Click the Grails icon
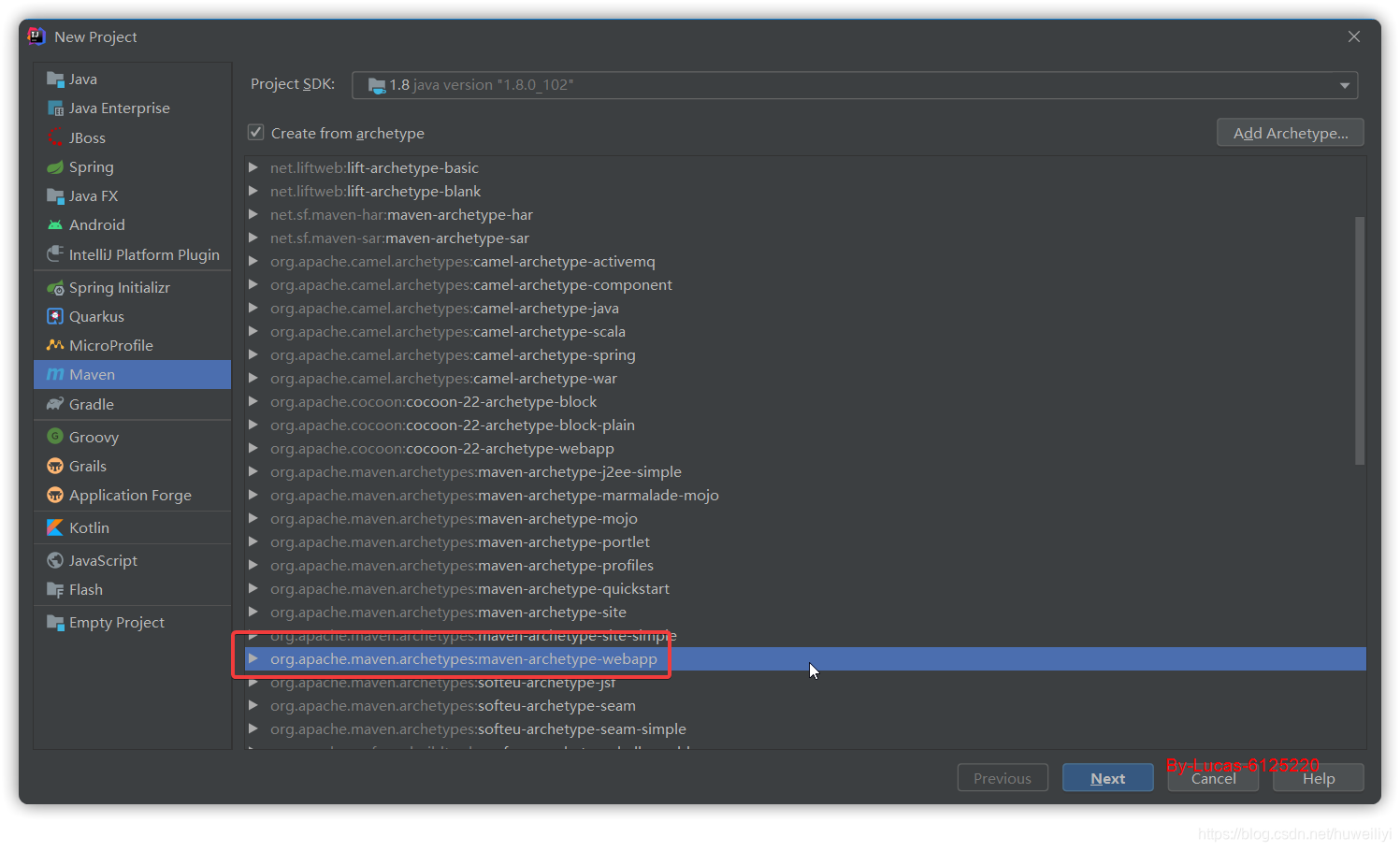This screenshot has height=851, width=1400. coord(55,466)
